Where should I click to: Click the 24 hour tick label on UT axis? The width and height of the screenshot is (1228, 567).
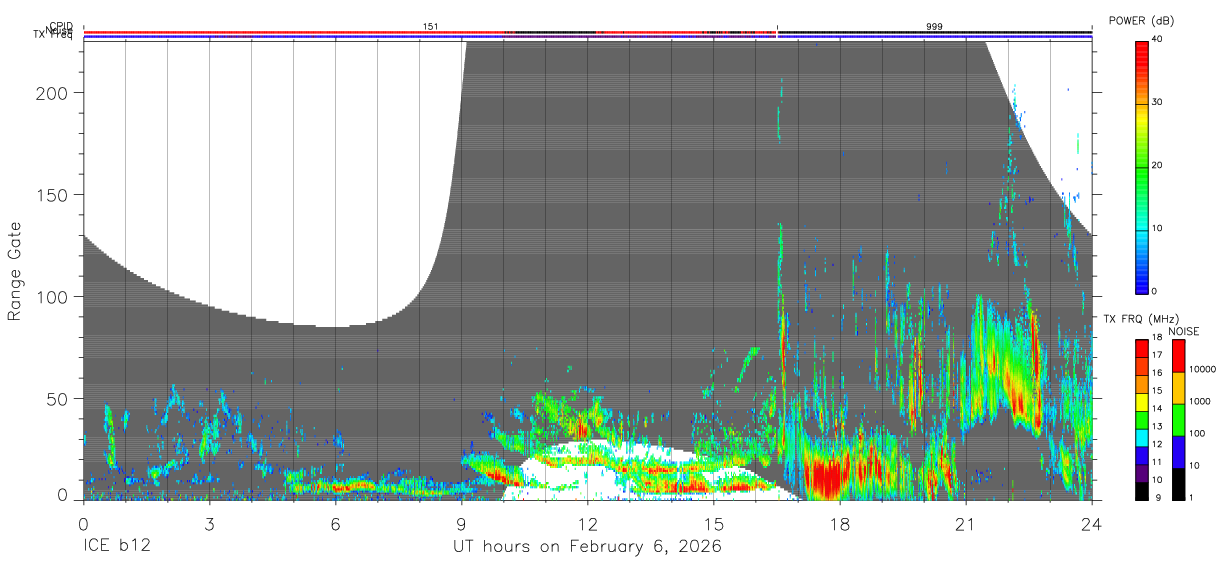click(x=1092, y=524)
